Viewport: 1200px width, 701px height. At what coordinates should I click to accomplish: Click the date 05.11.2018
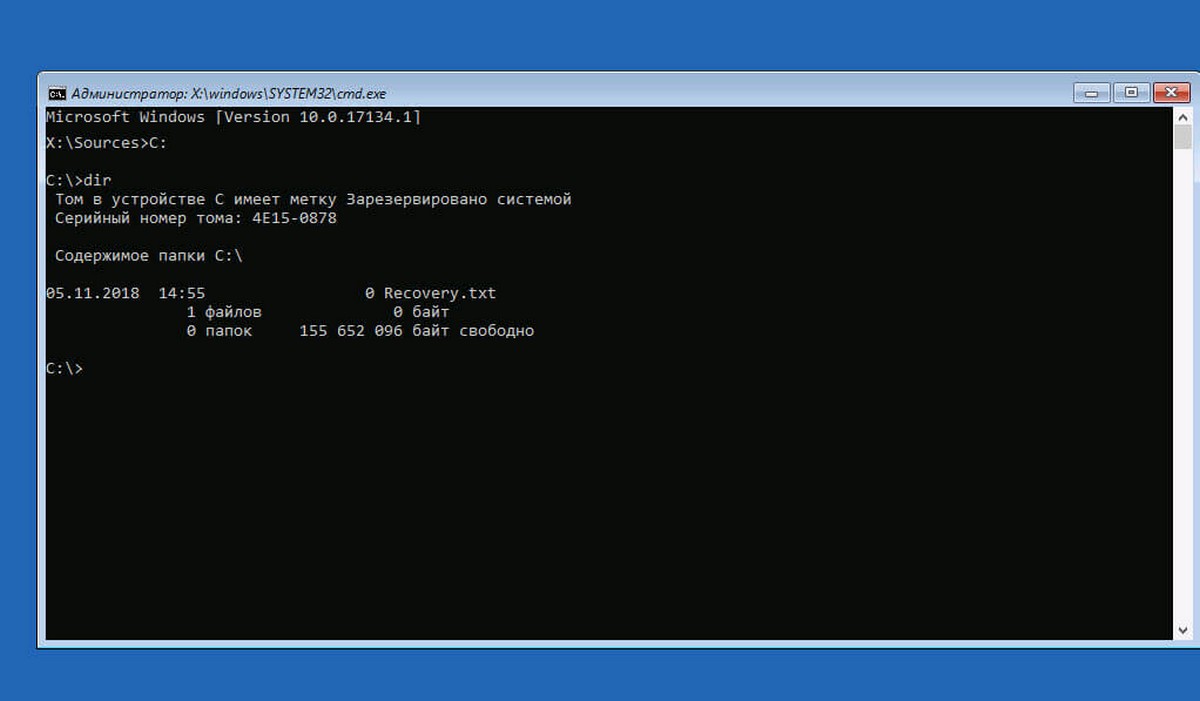pos(93,293)
